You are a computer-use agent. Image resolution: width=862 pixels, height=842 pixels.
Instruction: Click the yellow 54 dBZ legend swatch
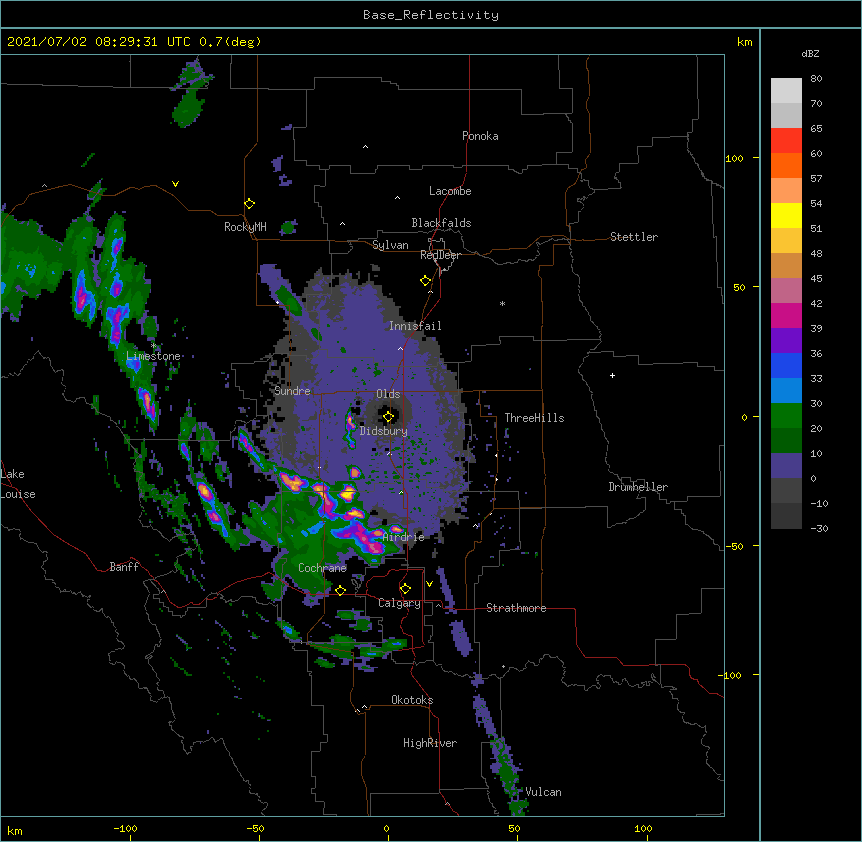pos(786,215)
